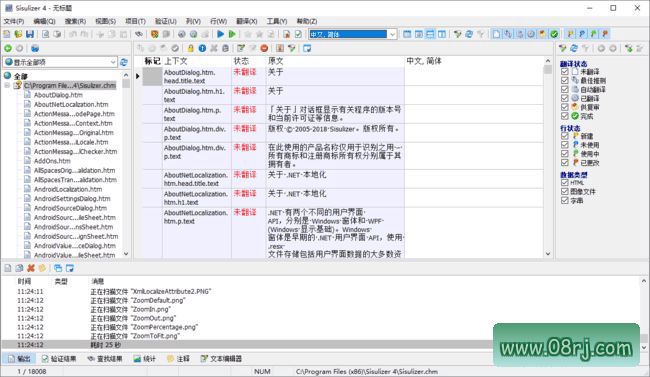650x377 pixels.
Task: Click the blue note icon at sheet toolbar end
Action: 307,49
